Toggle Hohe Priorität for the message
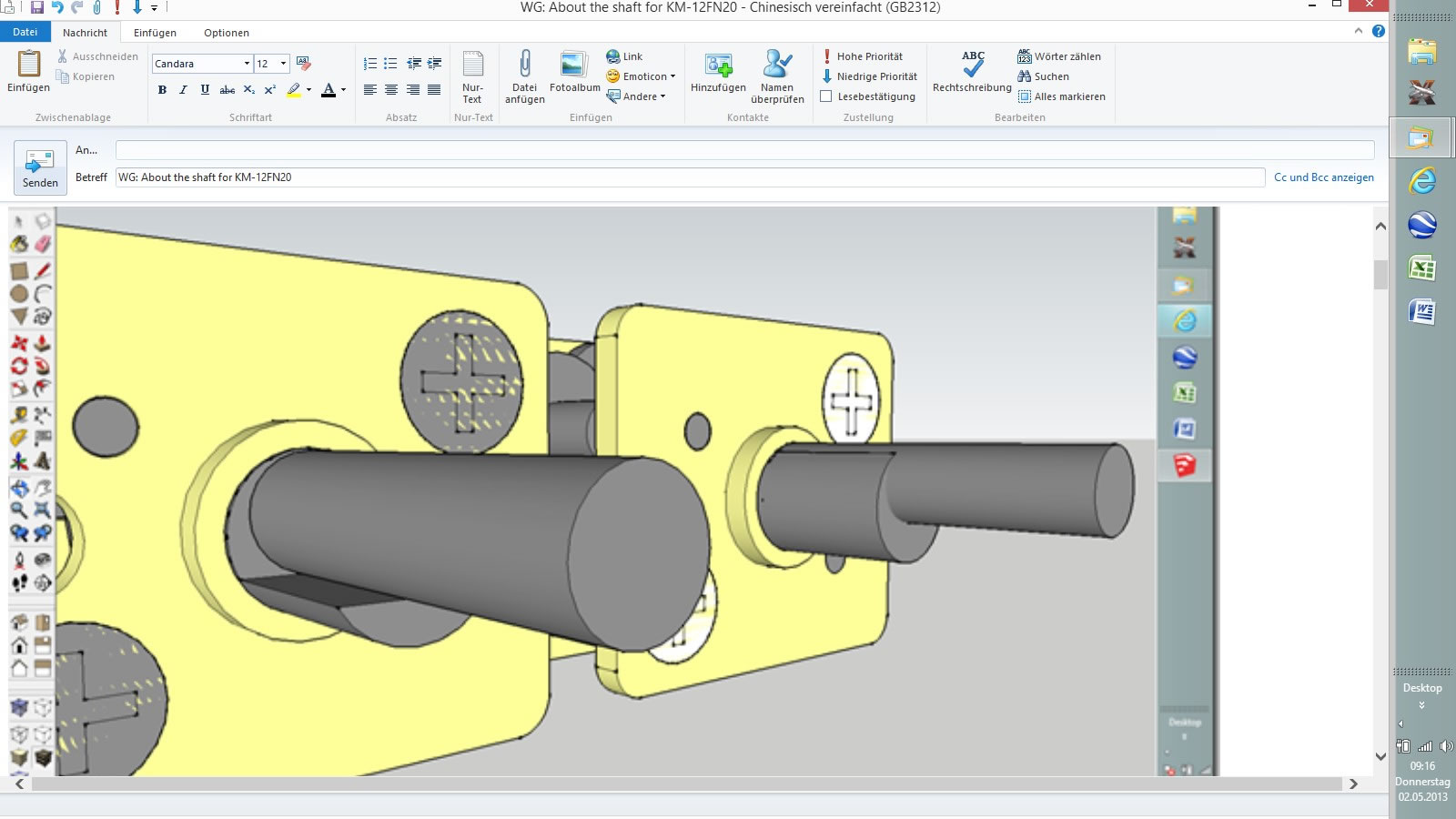This screenshot has height=819, width=1456. (x=863, y=56)
